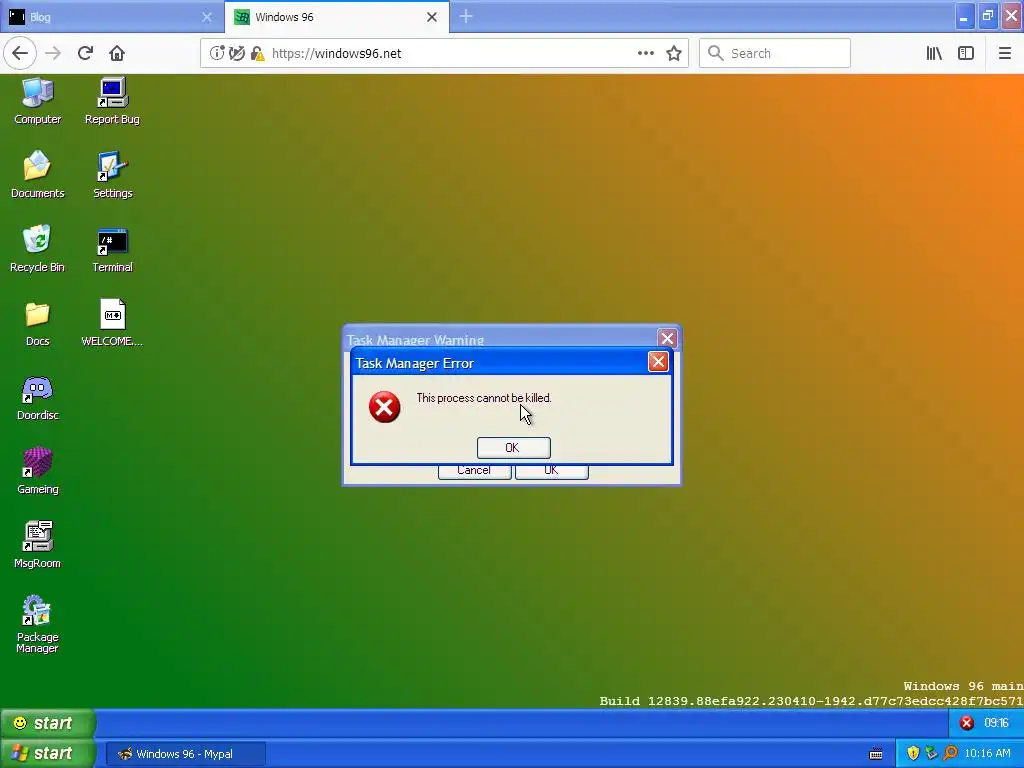
Task: Open the host Windows start menu
Action: tap(47, 754)
